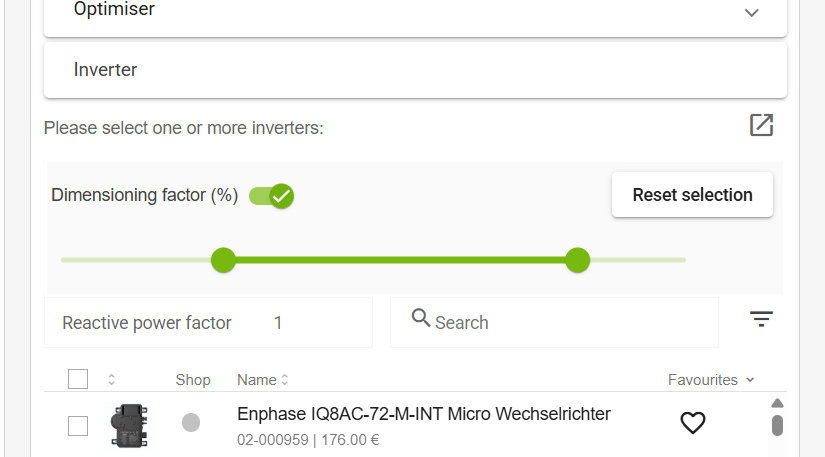This screenshot has height=457, width=825.
Task: Sort inverters by Name arrows
Action: click(x=285, y=380)
